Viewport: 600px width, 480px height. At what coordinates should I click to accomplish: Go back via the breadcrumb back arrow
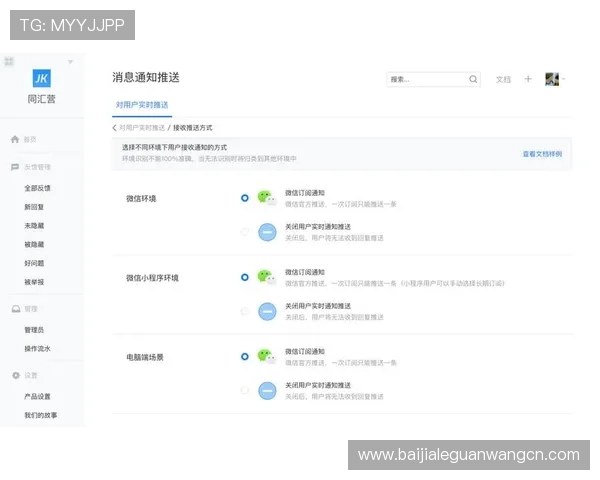tap(114, 128)
